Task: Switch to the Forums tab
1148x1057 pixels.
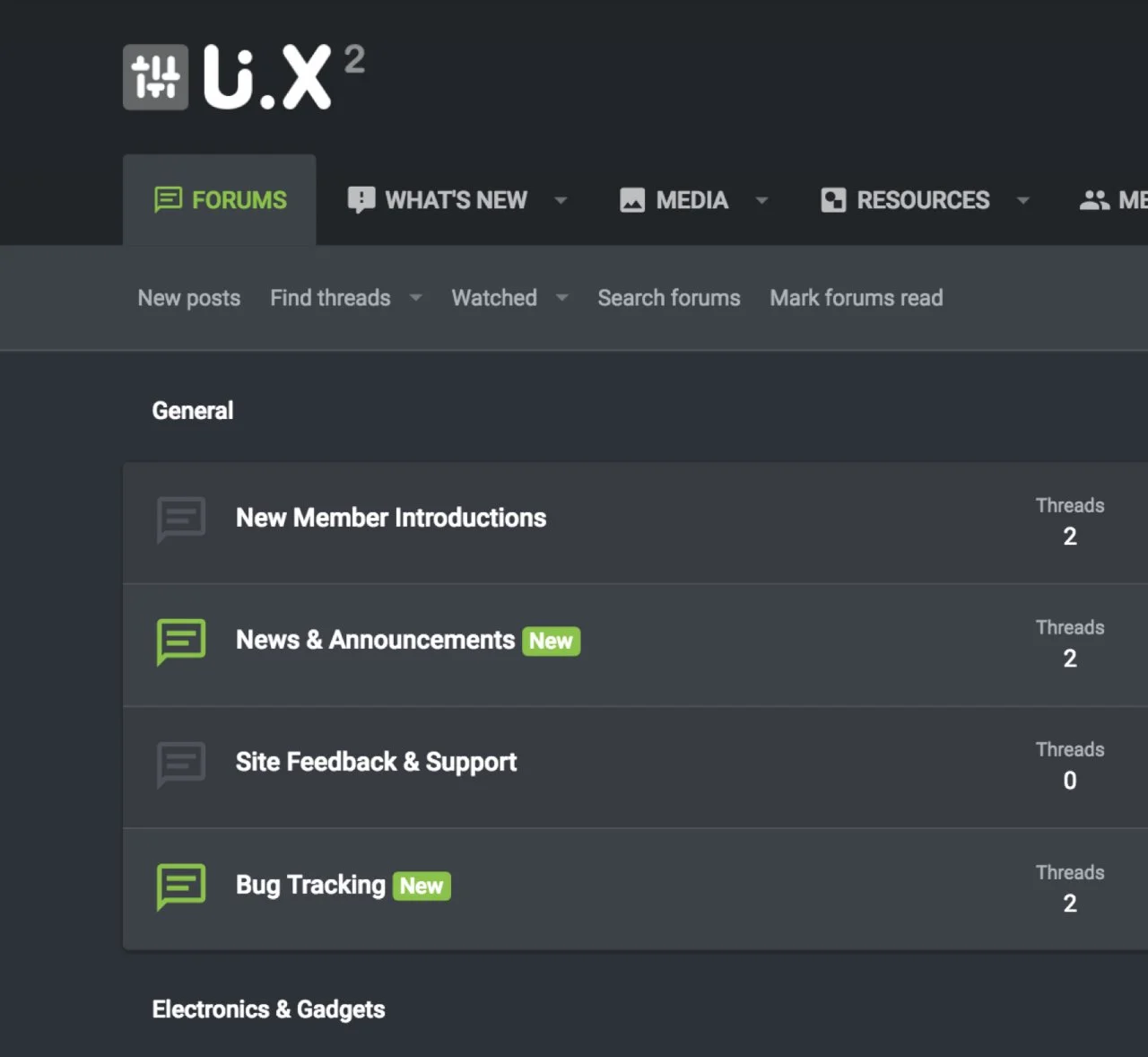Action: (221, 199)
